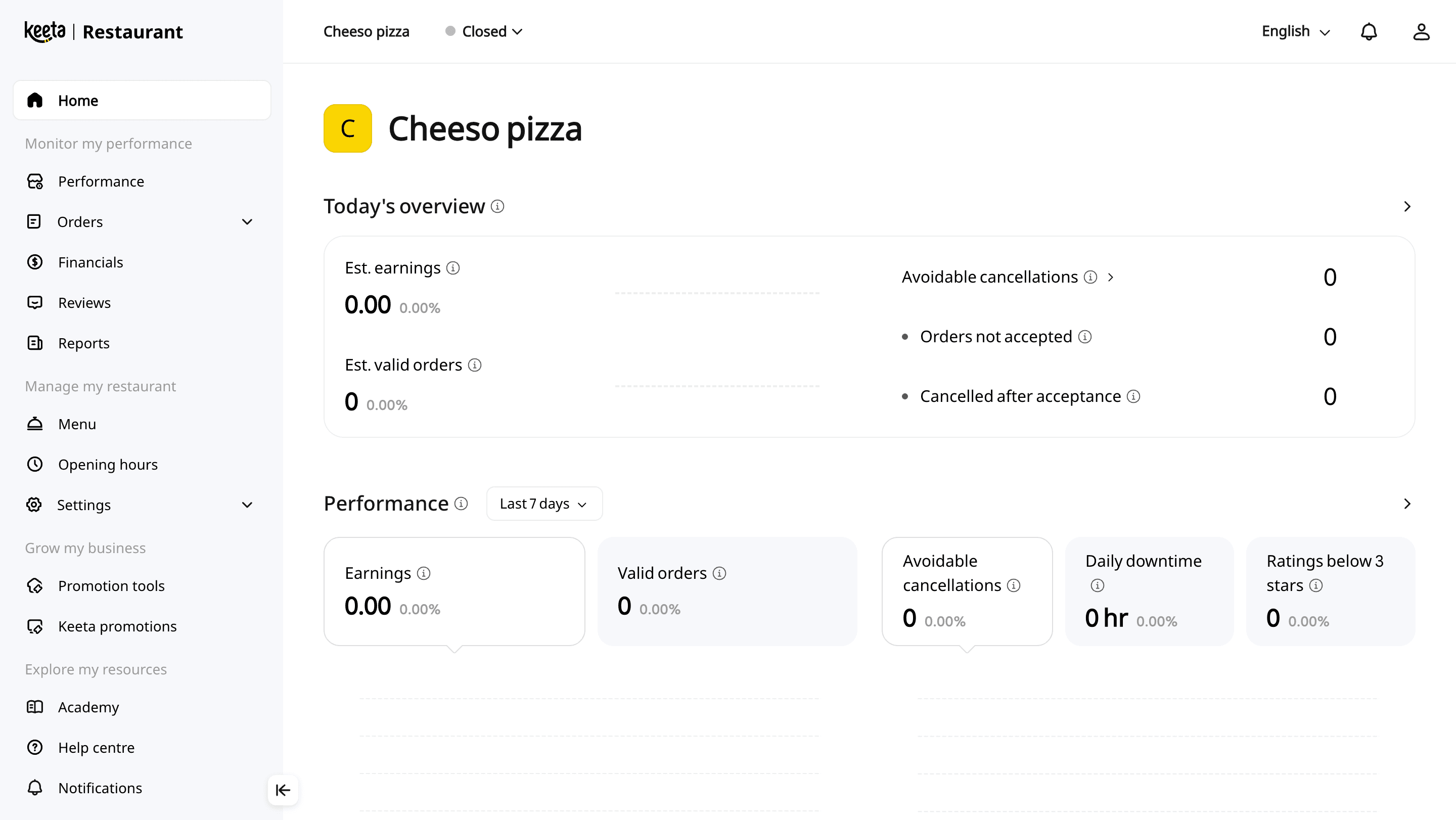Viewport: 1456px width, 820px height.
Task: Click info icon beside Orders not accepted
Action: pyautogui.click(x=1084, y=337)
